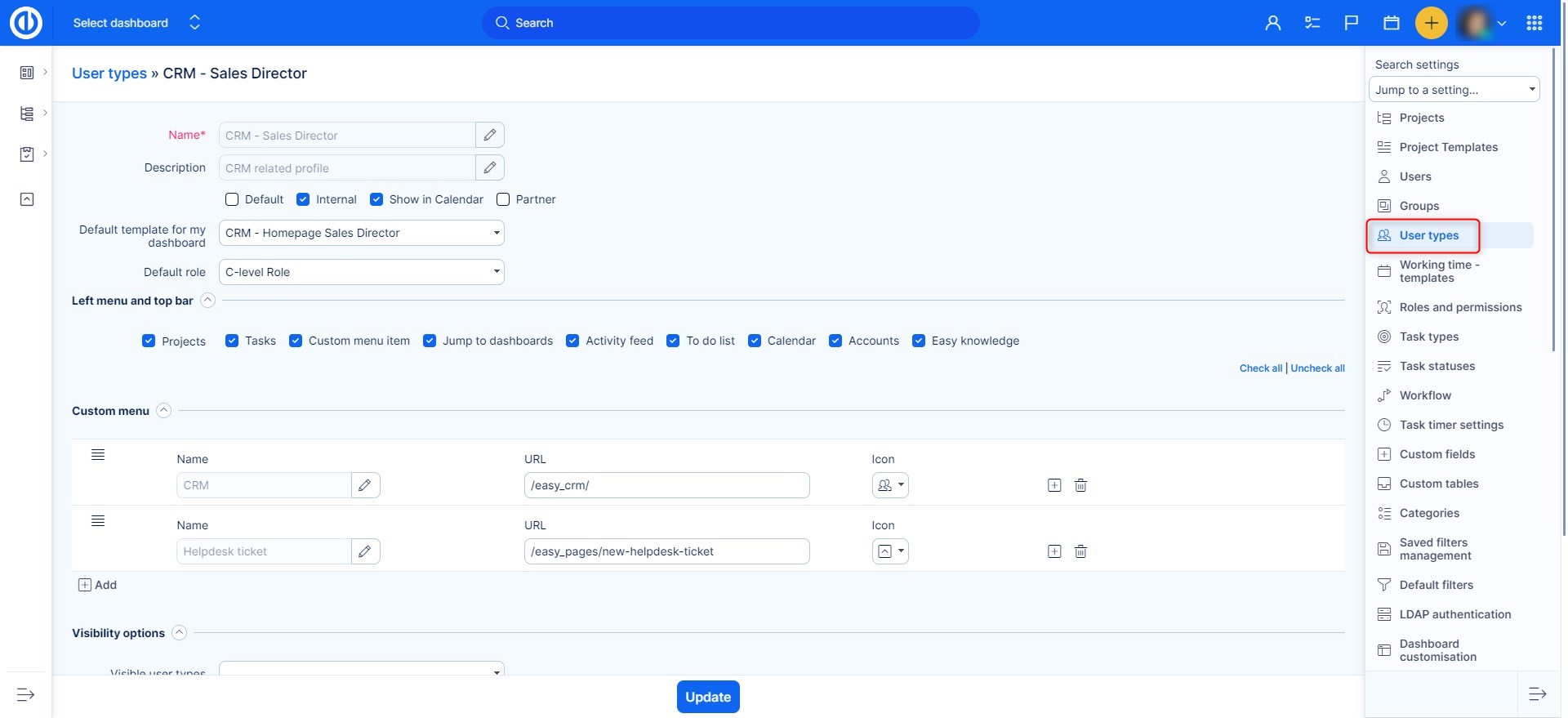1568x718 pixels.
Task: Delete the CRM custom menu row
Action: [1080, 485]
